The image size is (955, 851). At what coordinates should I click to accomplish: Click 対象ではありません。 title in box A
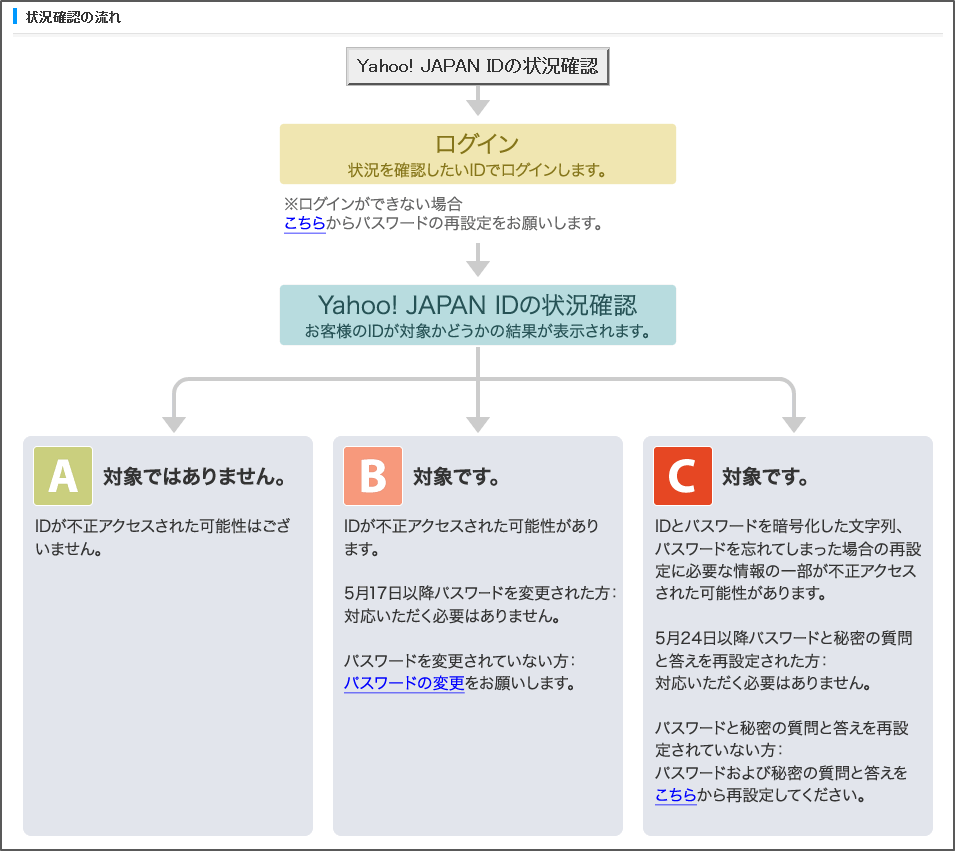195,476
